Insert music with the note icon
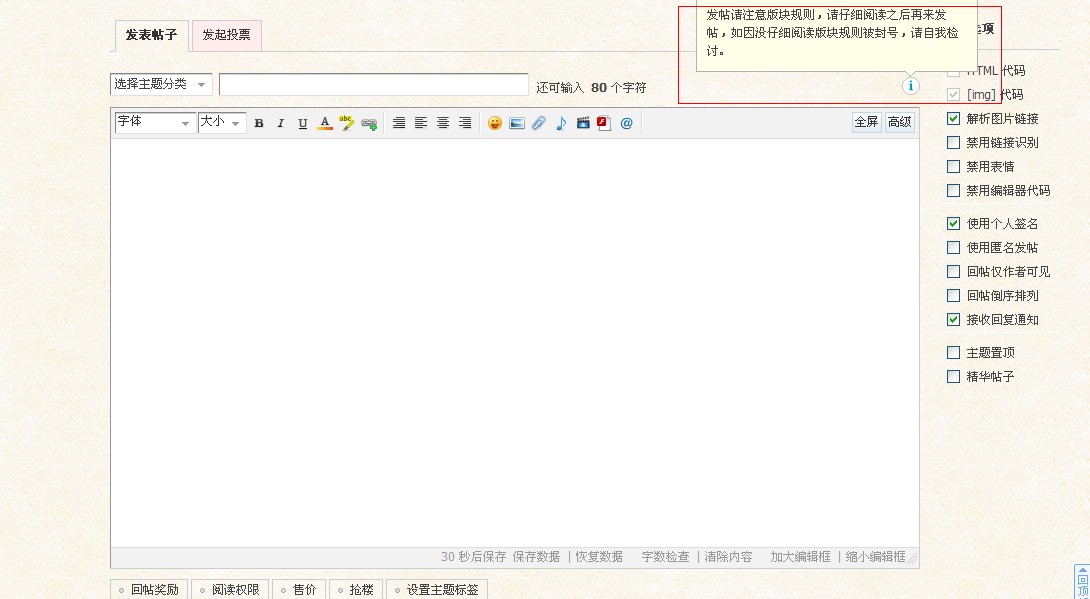The width and height of the screenshot is (1090, 599). click(561, 123)
